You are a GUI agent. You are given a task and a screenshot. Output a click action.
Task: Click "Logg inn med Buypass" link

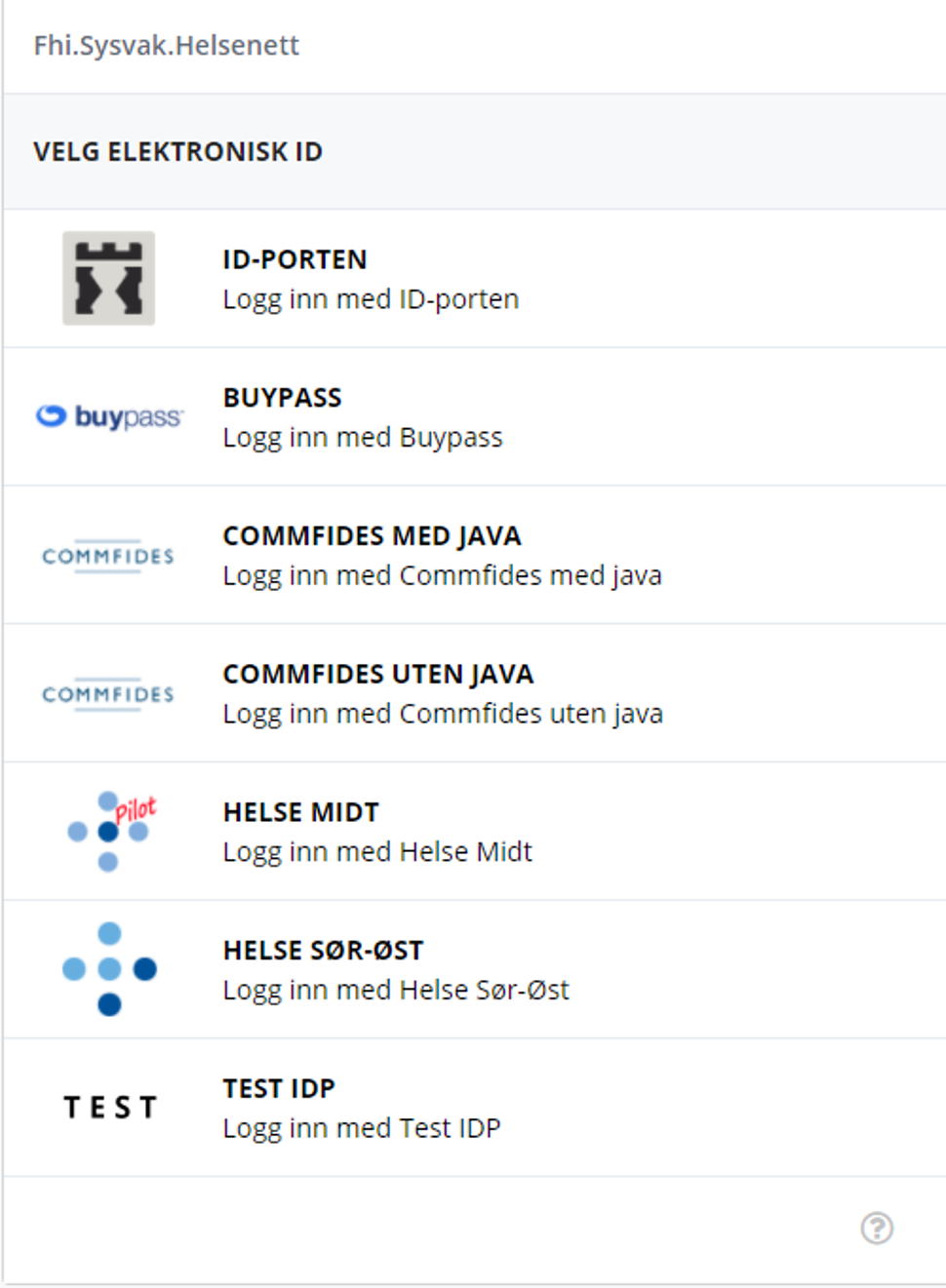(363, 438)
